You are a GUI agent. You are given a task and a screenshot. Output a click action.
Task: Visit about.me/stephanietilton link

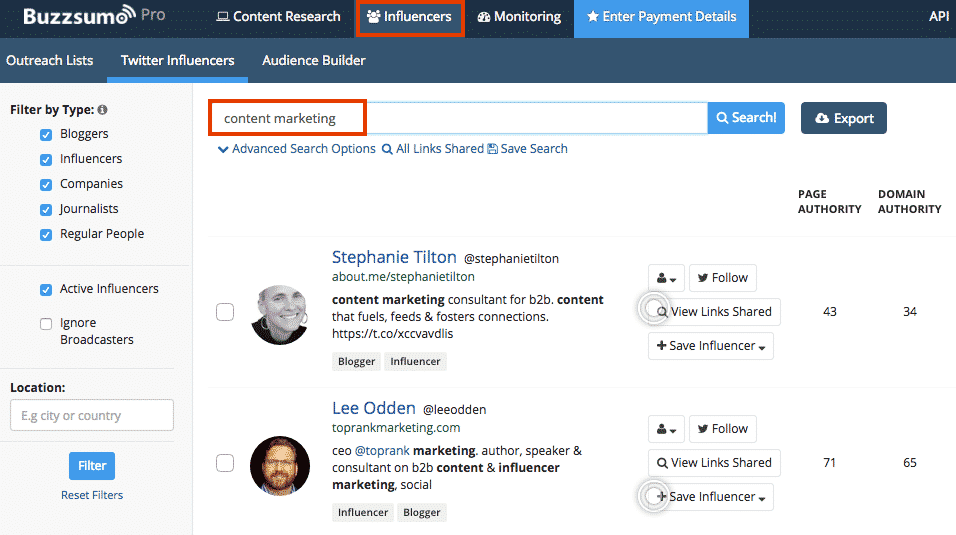tap(403, 276)
